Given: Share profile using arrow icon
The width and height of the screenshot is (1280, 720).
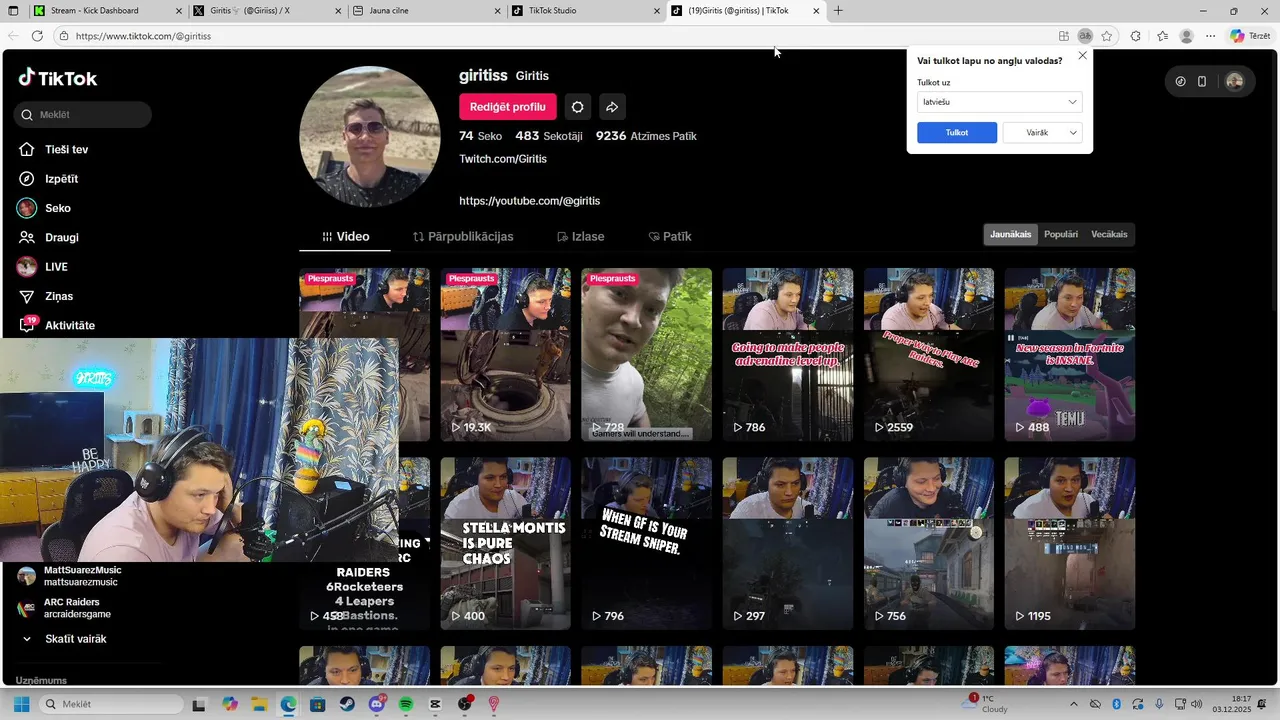Looking at the screenshot, I should pyautogui.click(x=612, y=107).
